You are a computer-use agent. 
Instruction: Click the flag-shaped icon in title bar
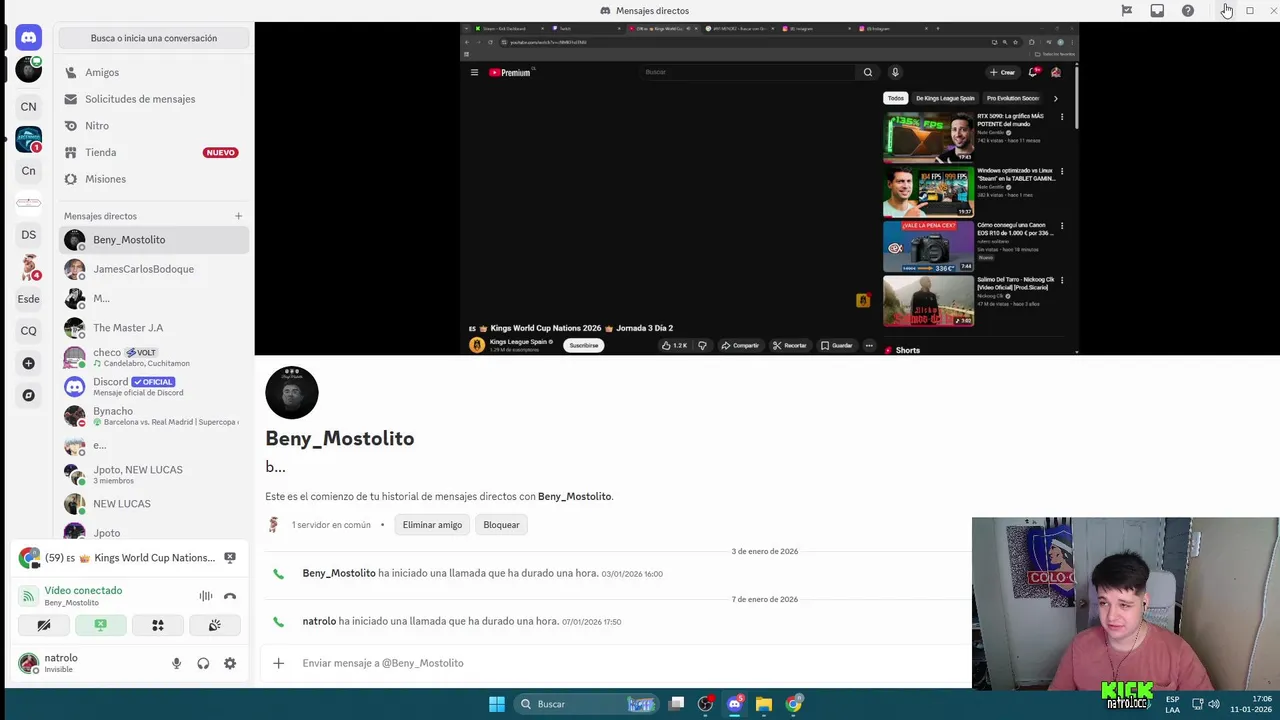(x=1127, y=10)
